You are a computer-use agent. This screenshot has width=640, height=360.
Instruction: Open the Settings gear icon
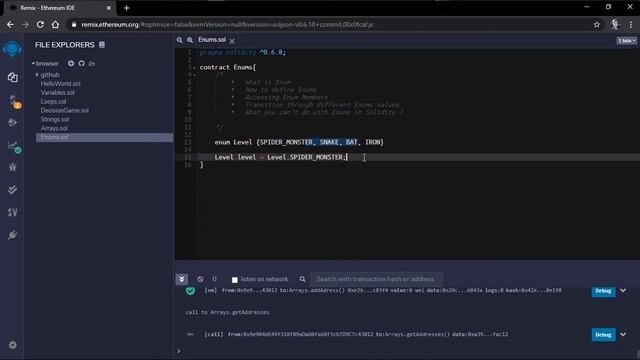click(13, 344)
